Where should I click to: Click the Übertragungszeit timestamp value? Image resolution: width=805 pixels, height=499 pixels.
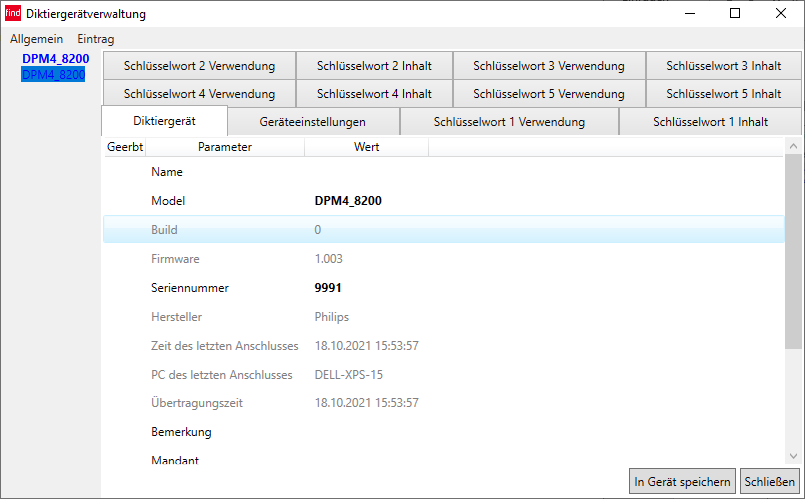tap(367, 403)
